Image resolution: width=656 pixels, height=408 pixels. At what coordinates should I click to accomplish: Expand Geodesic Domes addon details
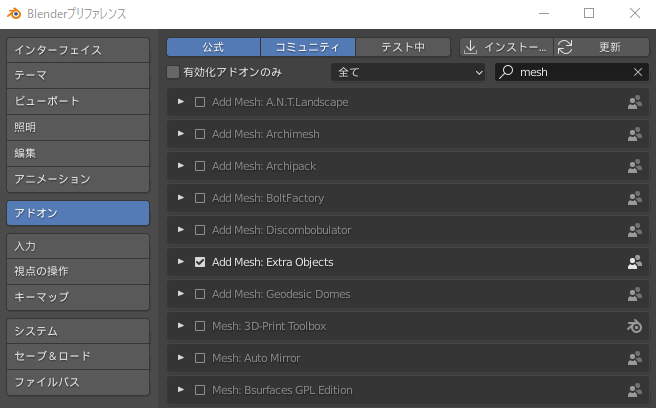(181, 294)
